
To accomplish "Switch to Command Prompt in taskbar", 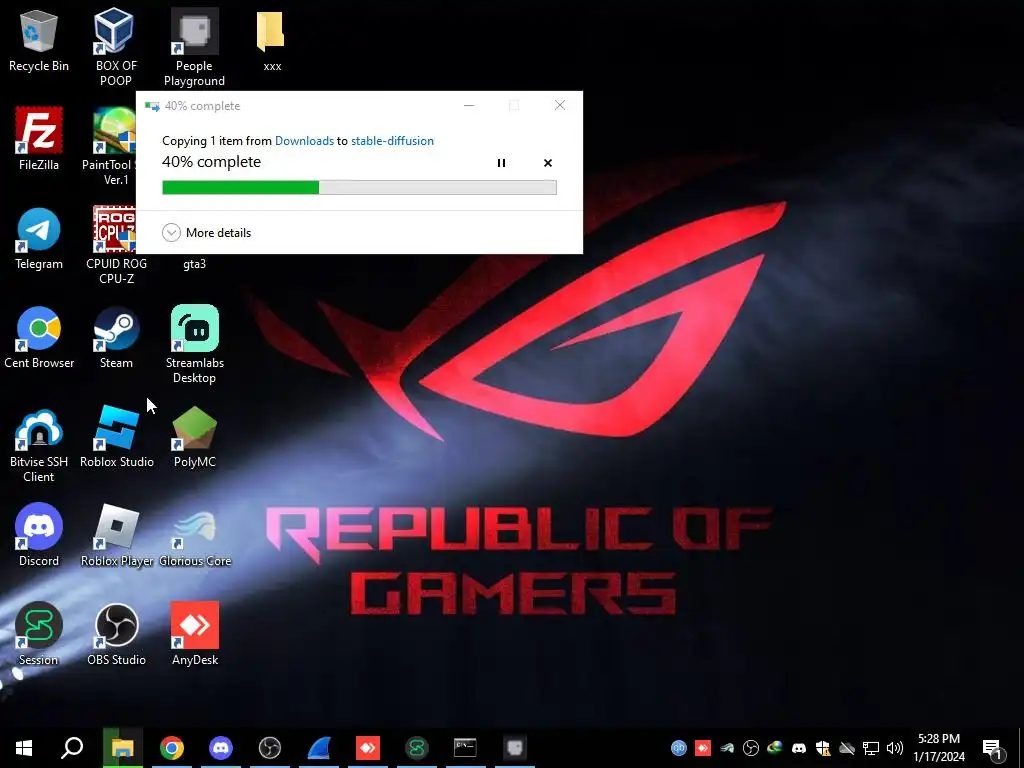I will click(466, 748).
